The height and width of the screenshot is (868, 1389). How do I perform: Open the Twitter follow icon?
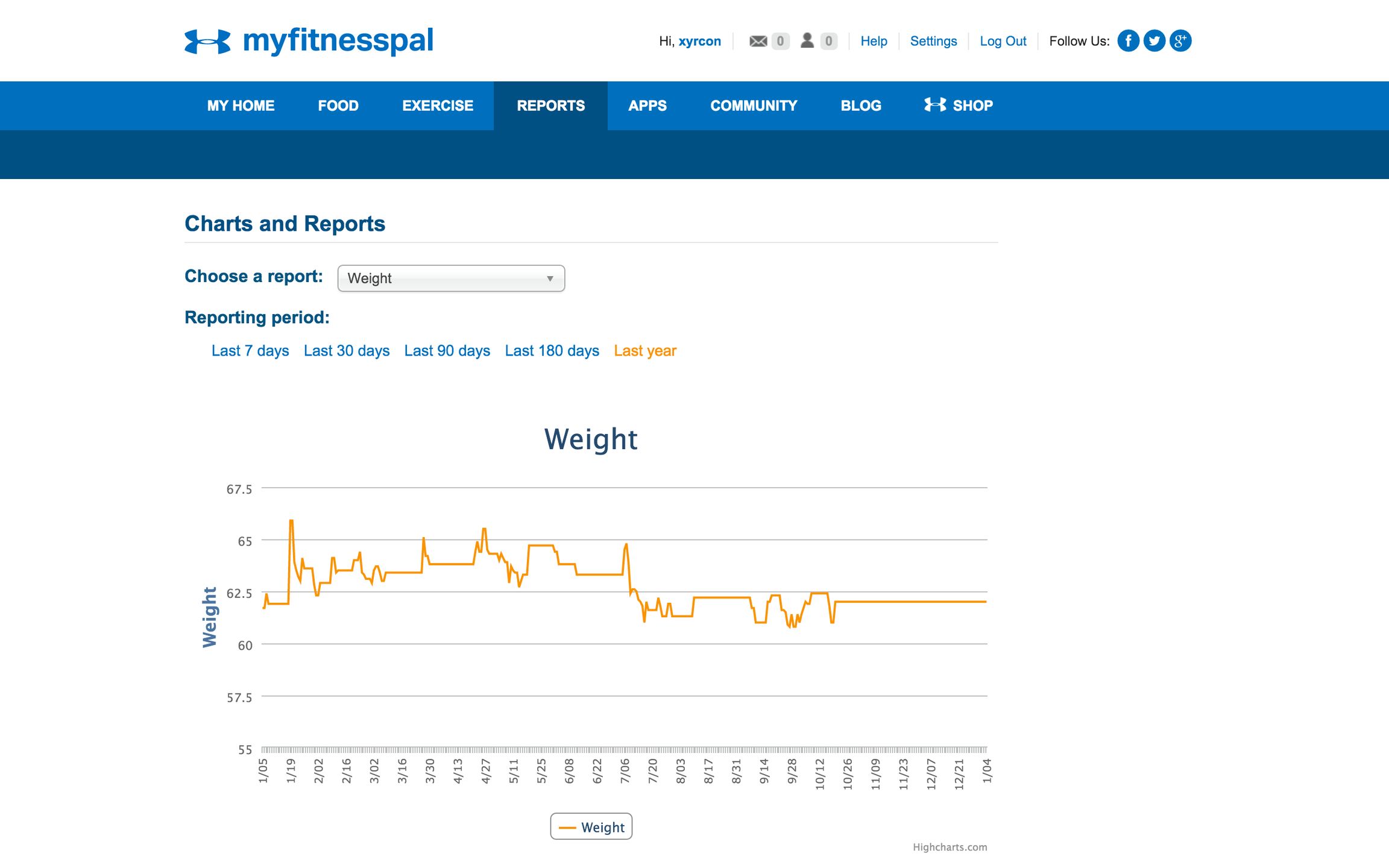click(1154, 41)
